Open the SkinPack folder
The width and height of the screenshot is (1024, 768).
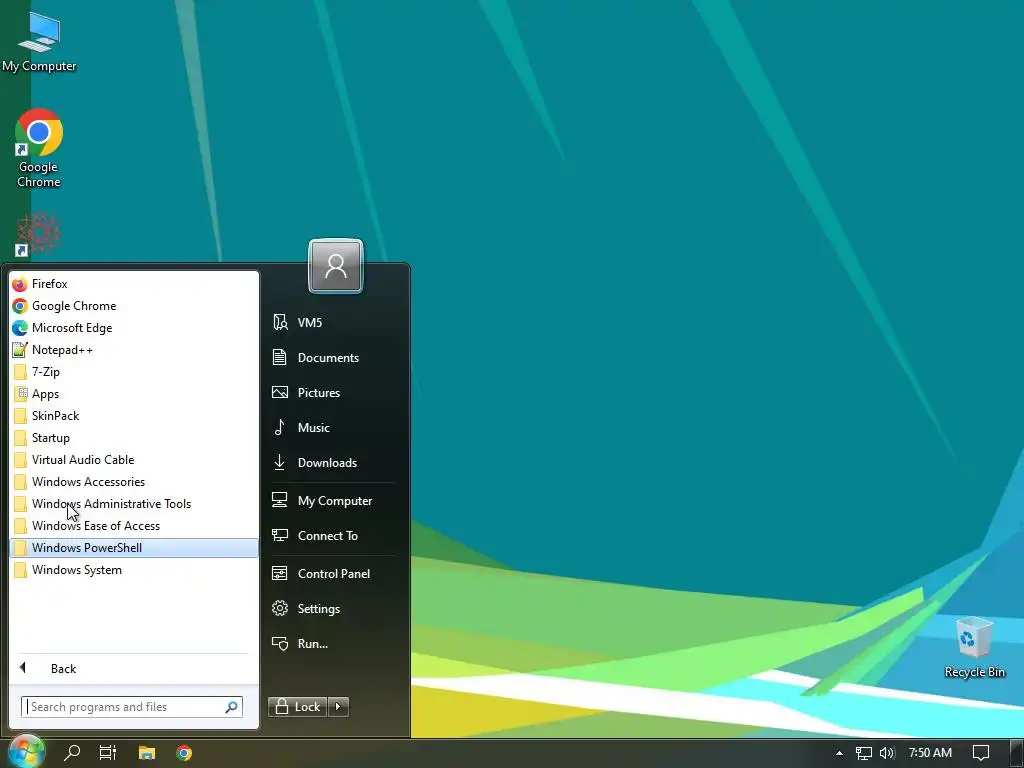coord(134,416)
